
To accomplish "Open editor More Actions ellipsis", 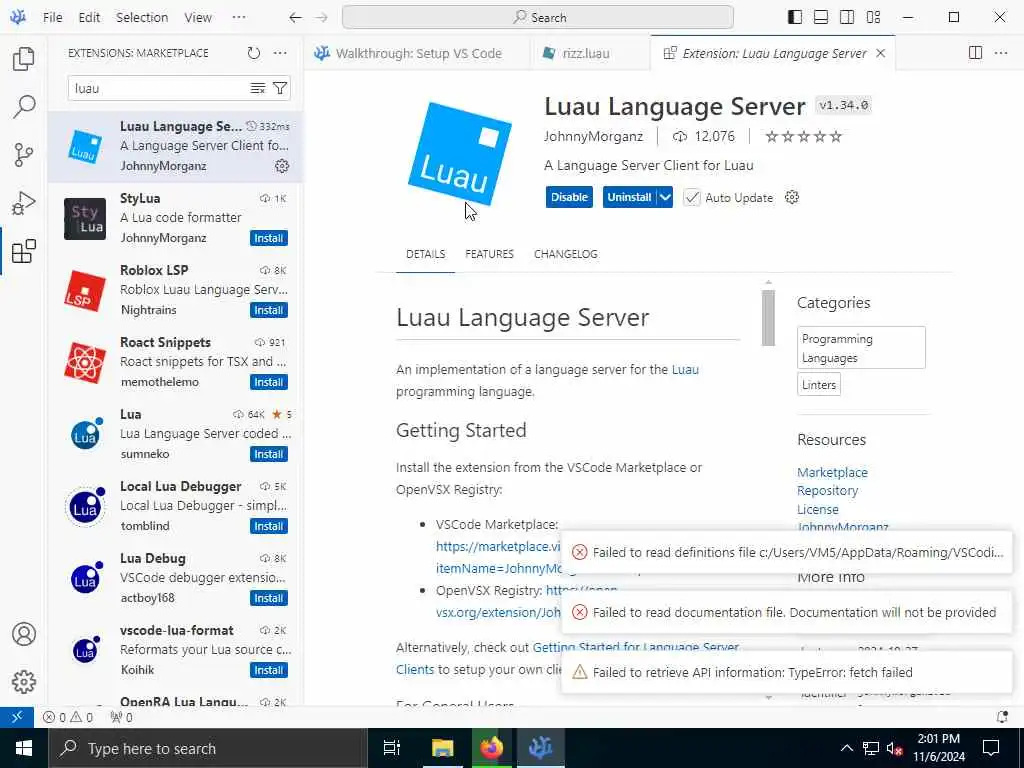I will (x=1001, y=53).
